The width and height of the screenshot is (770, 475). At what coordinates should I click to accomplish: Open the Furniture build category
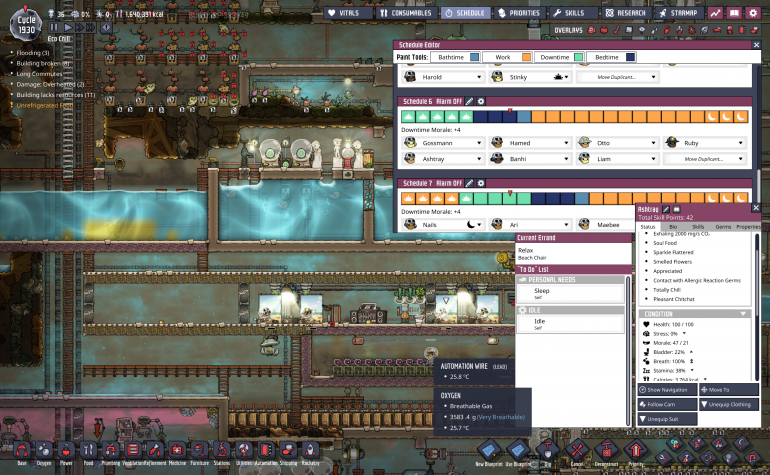coord(199,450)
